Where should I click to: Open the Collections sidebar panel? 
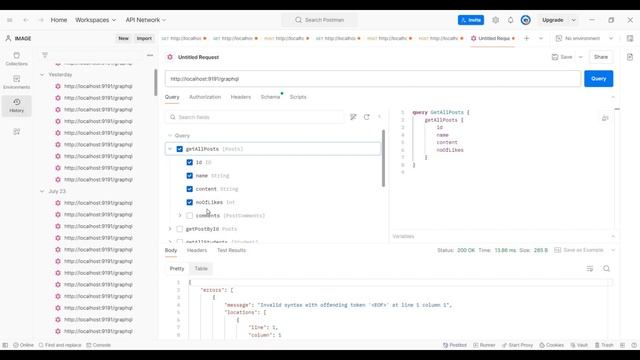(x=16, y=59)
